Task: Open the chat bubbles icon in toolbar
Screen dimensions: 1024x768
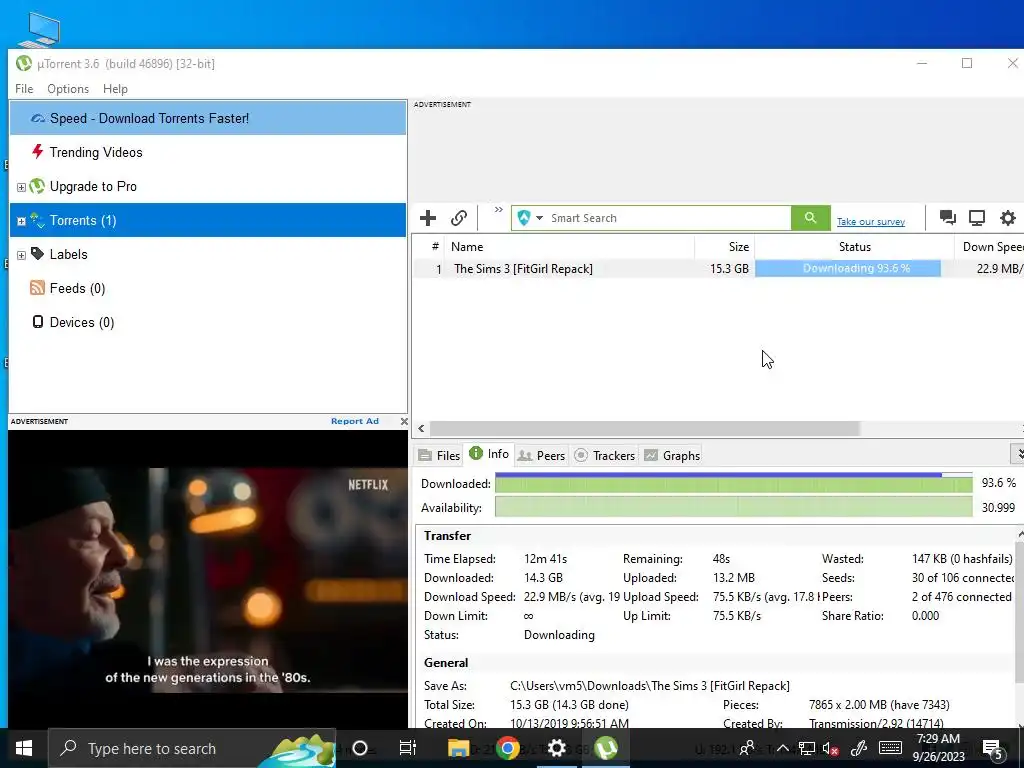Action: (948, 217)
